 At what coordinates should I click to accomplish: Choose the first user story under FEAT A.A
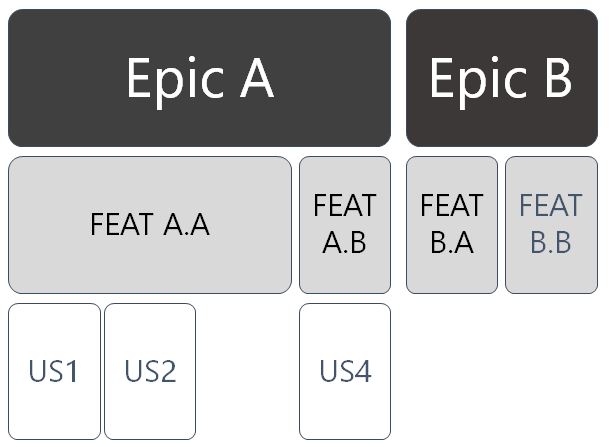click(x=54, y=372)
